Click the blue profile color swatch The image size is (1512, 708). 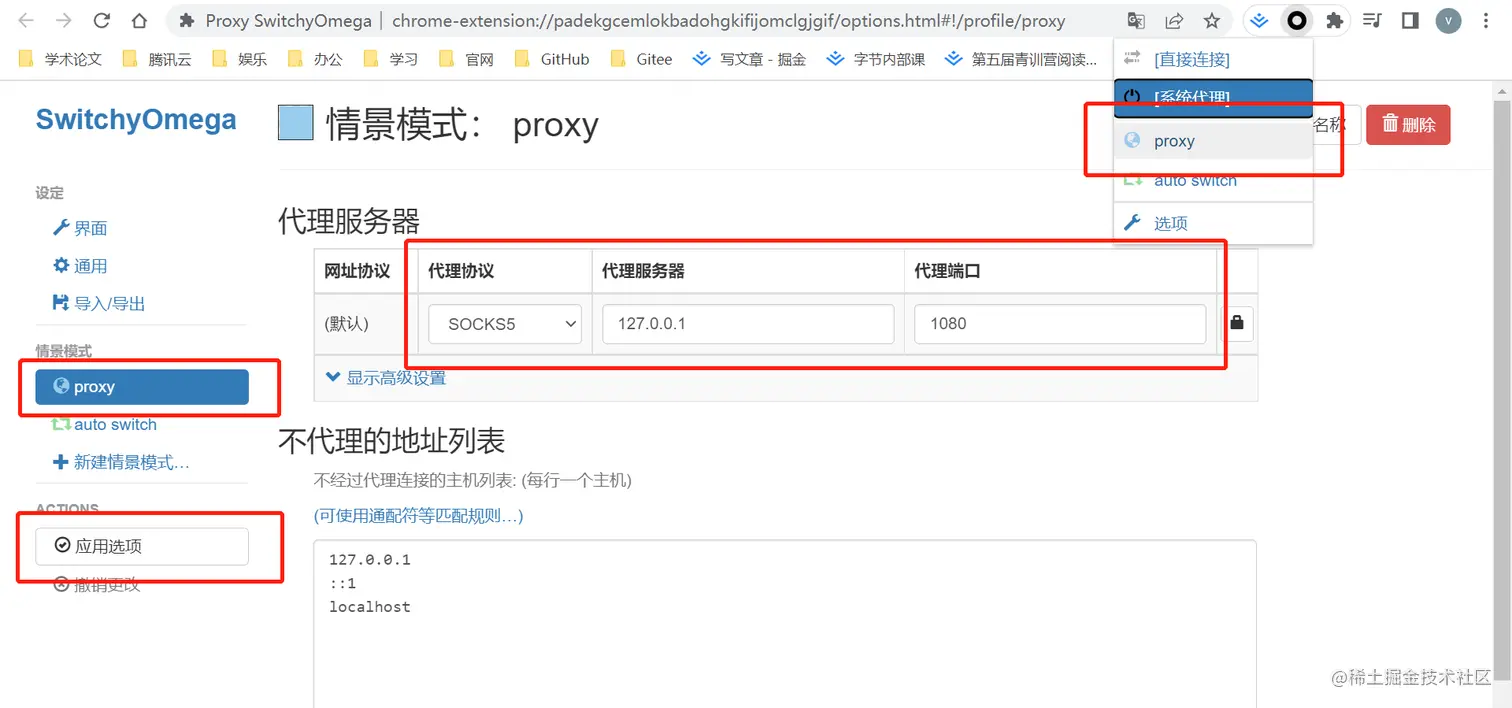296,123
